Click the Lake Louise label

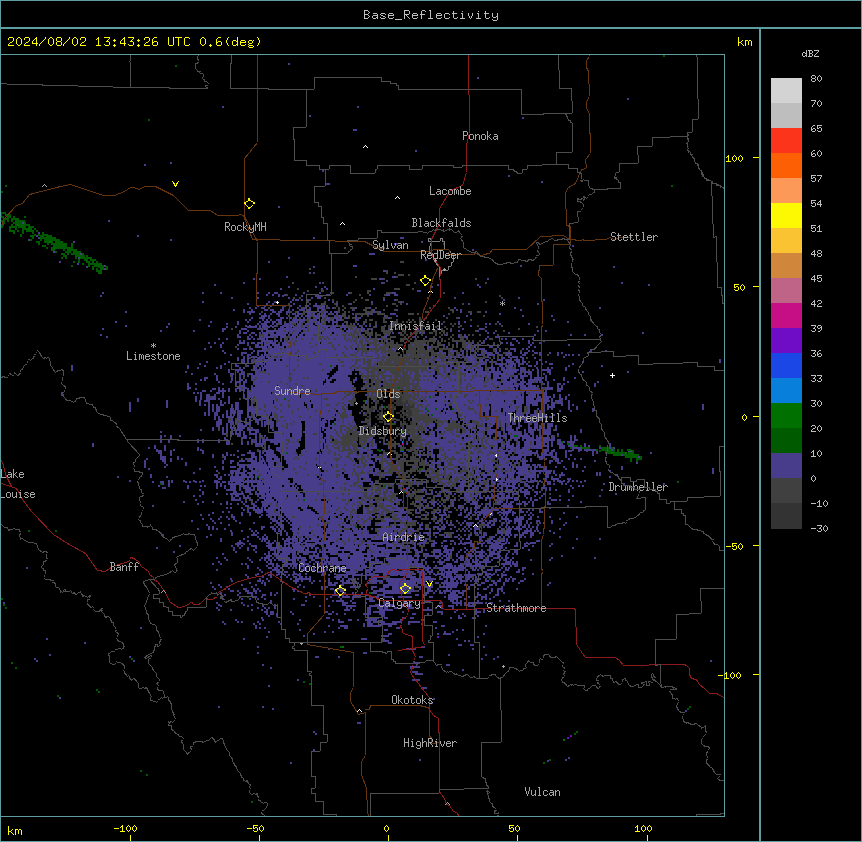(16, 484)
